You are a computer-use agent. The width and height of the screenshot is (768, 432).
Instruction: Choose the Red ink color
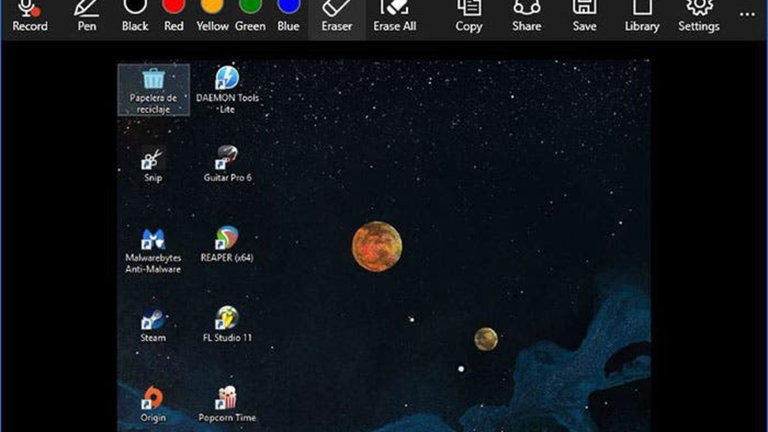pyautogui.click(x=173, y=18)
